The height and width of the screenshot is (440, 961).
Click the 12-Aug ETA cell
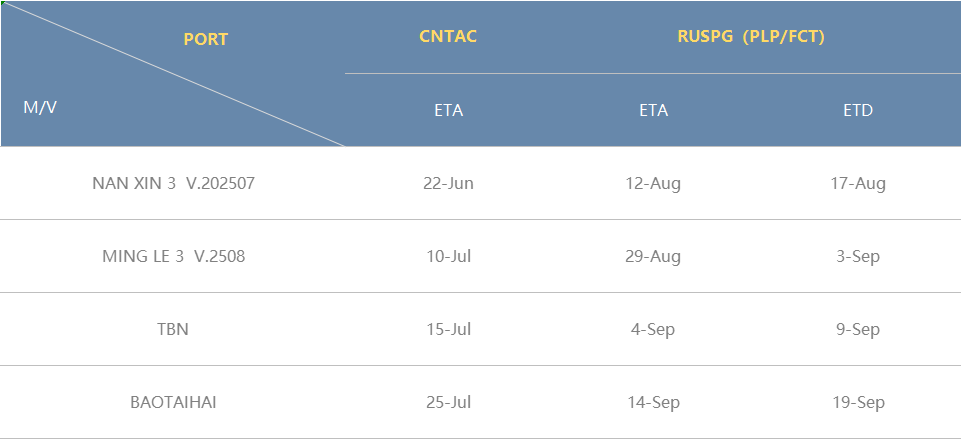(653, 183)
